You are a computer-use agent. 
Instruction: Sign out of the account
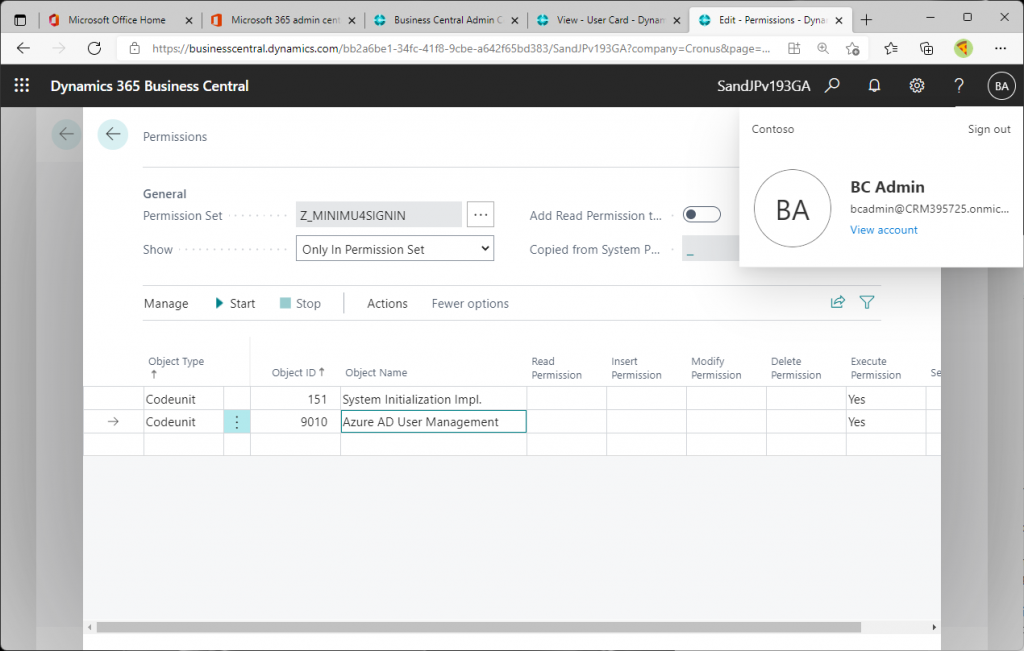click(x=989, y=129)
